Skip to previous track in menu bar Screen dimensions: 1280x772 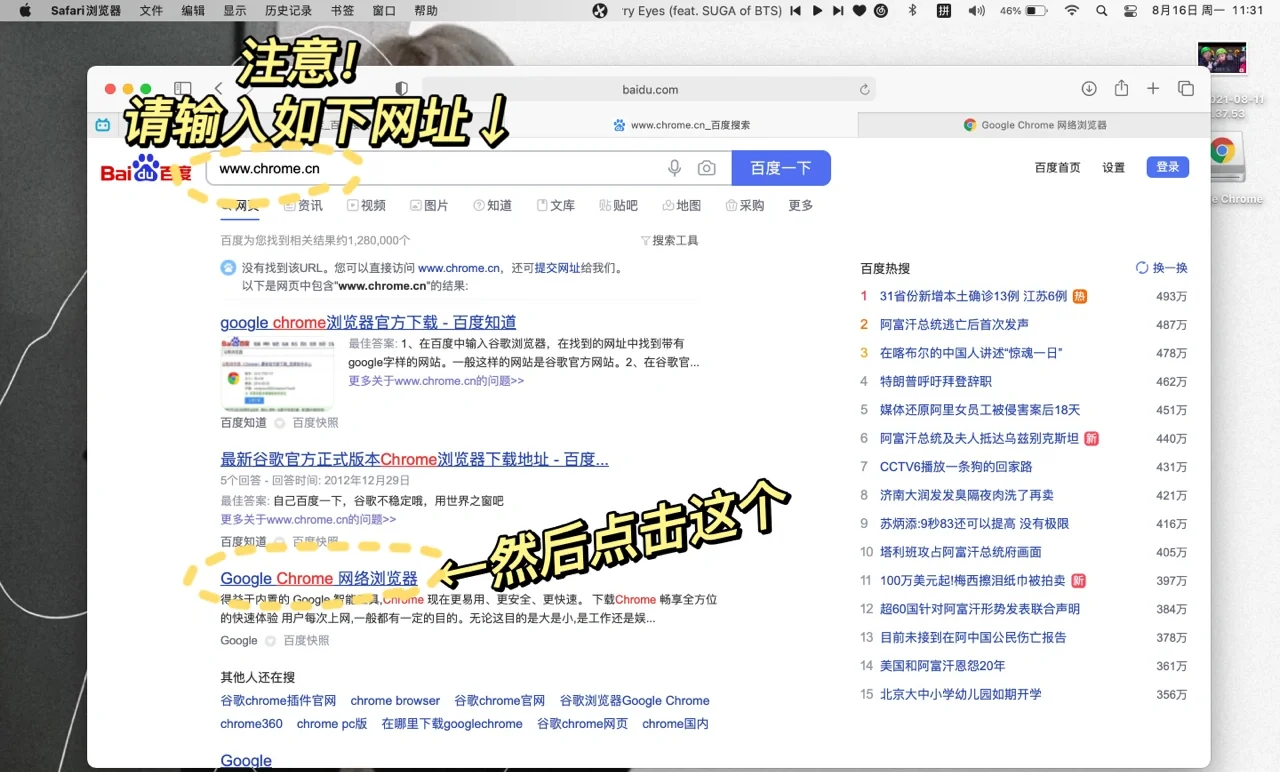coord(795,11)
